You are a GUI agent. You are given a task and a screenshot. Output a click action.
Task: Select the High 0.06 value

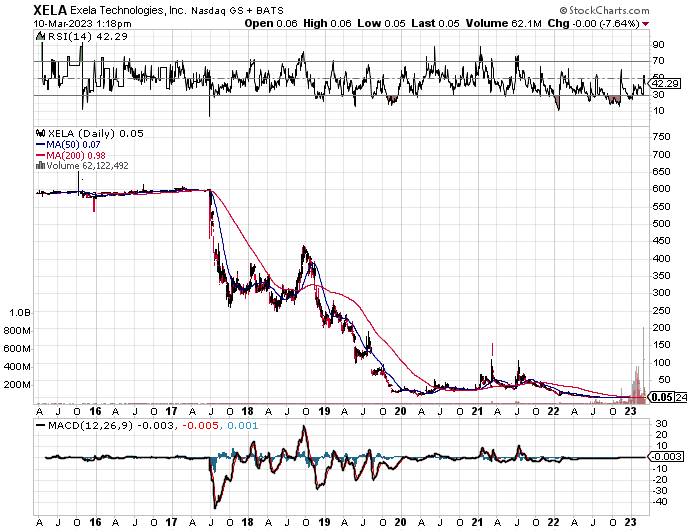(x=327, y=24)
